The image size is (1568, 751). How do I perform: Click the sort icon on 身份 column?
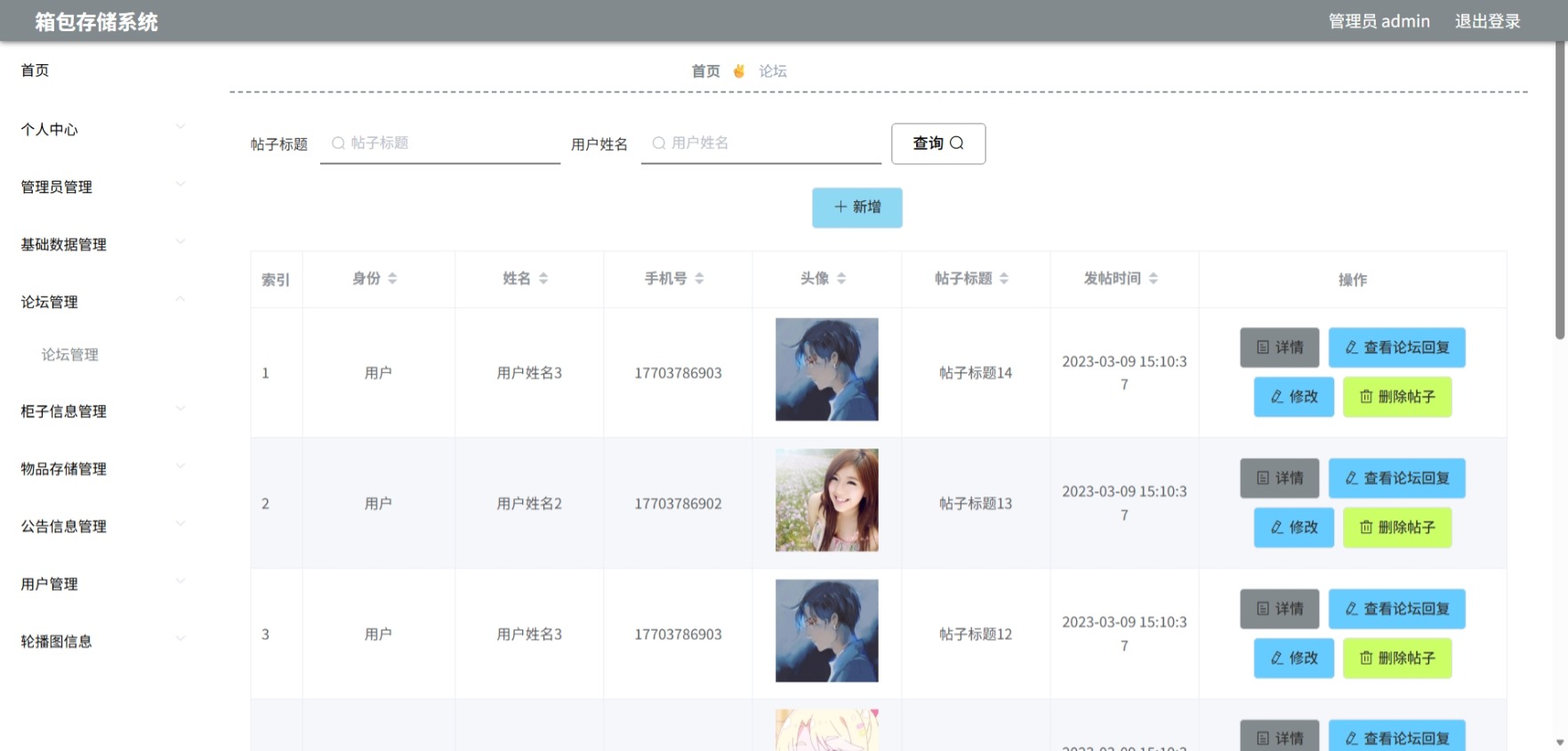pos(392,279)
